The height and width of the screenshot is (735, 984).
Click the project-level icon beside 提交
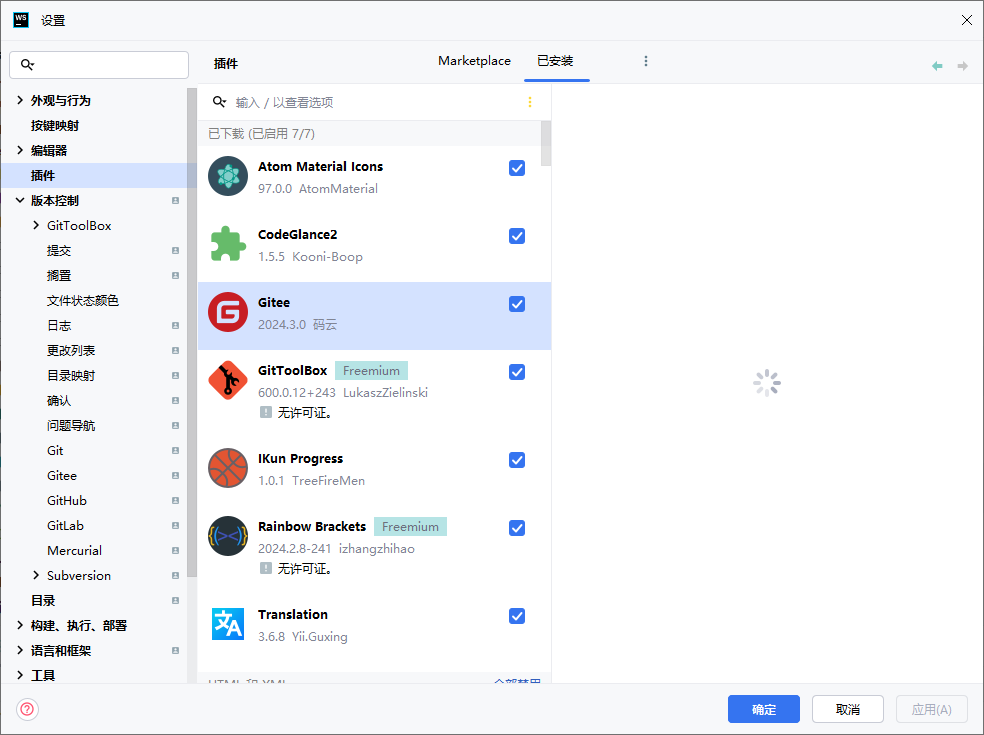[176, 250]
